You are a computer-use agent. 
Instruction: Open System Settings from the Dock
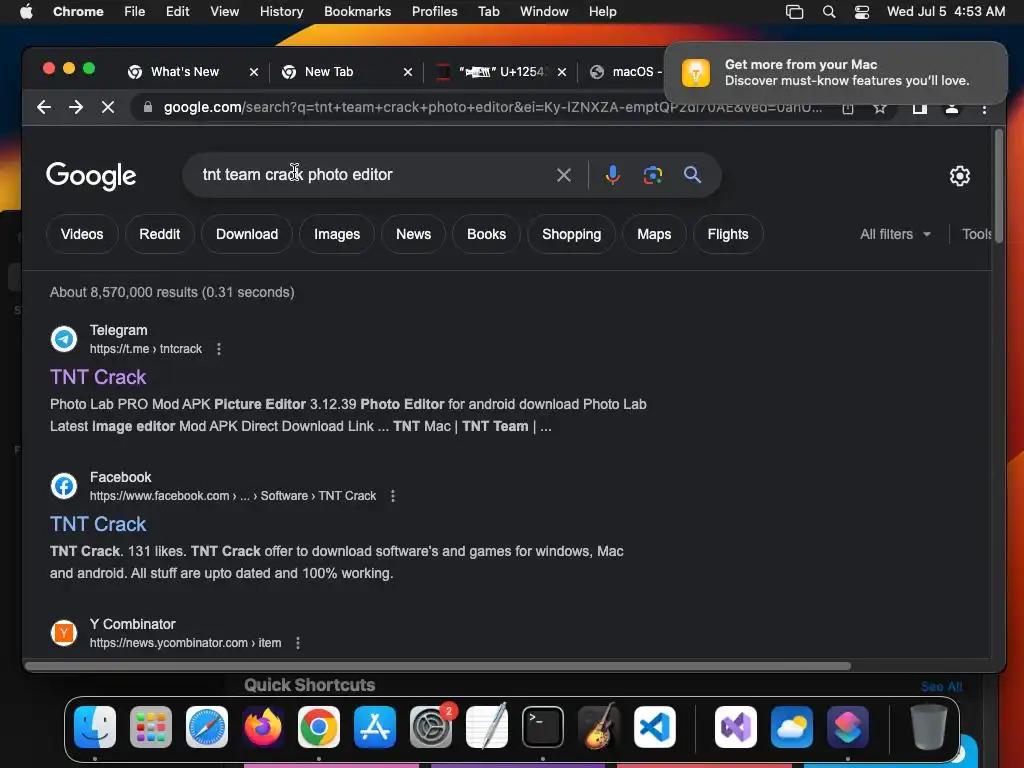[x=431, y=727]
